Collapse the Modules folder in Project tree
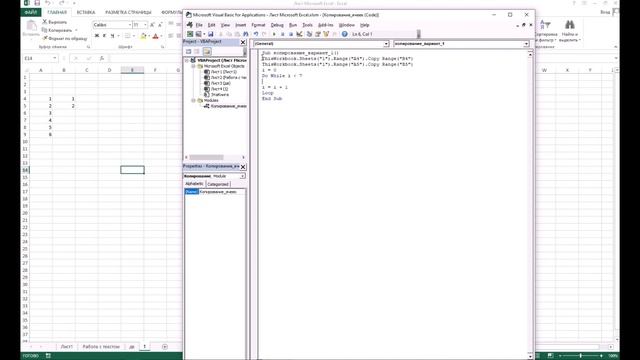Image resolution: width=640 pixels, height=360 pixels. click(x=193, y=100)
